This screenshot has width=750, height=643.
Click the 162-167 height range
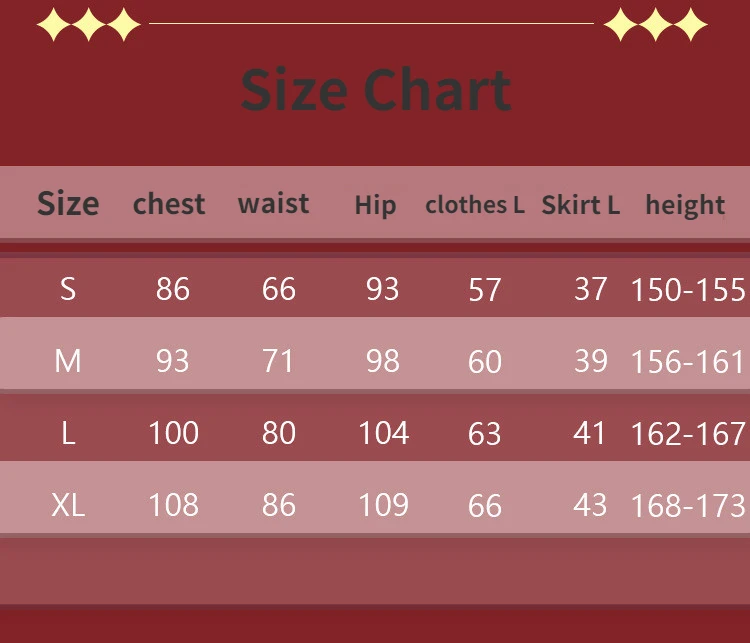(x=688, y=433)
